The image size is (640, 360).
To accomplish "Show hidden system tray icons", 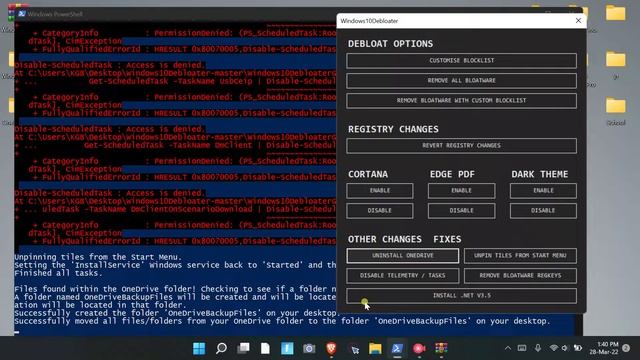I will click(x=508, y=348).
